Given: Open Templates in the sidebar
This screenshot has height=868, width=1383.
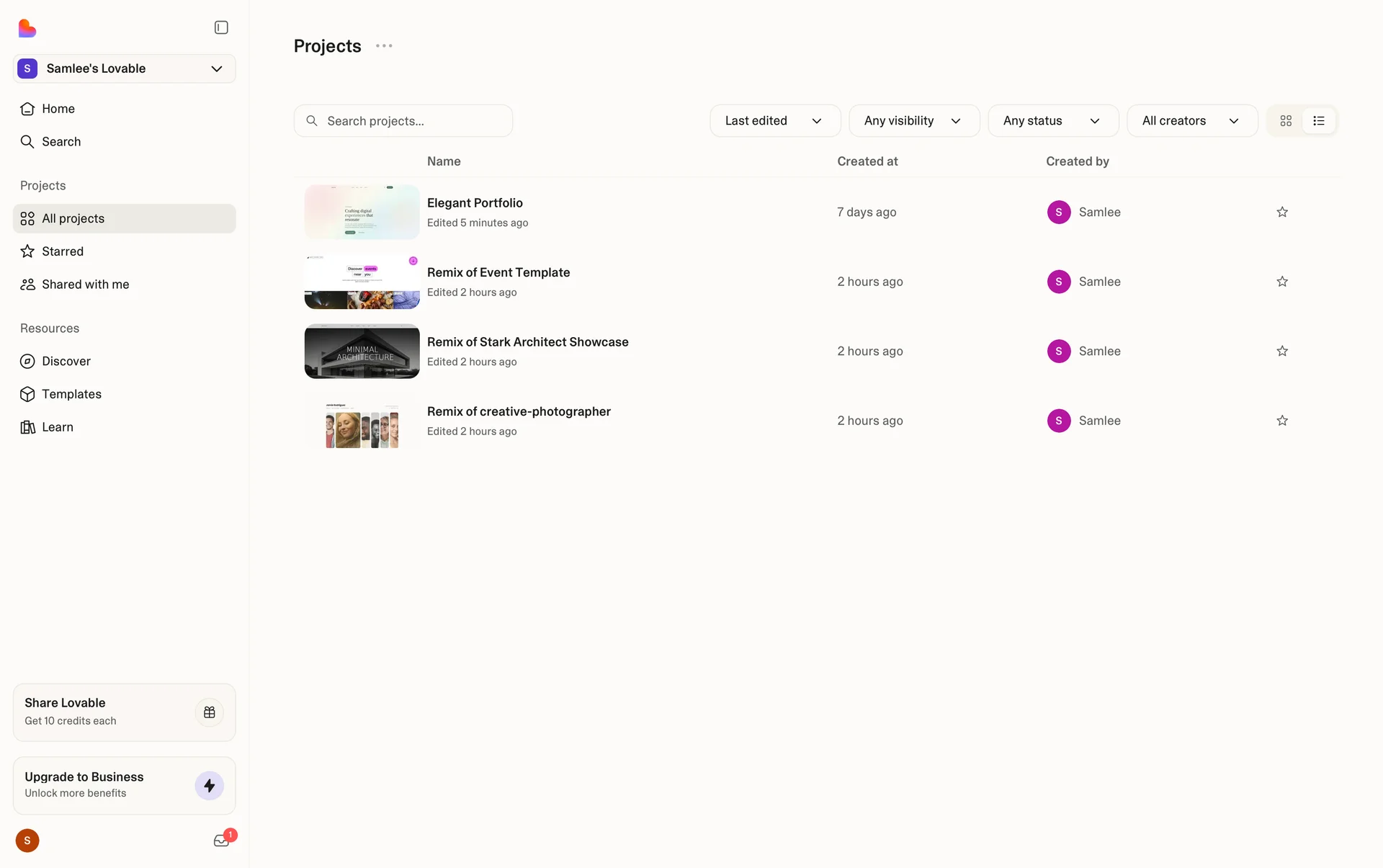Looking at the screenshot, I should tap(71, 394).
